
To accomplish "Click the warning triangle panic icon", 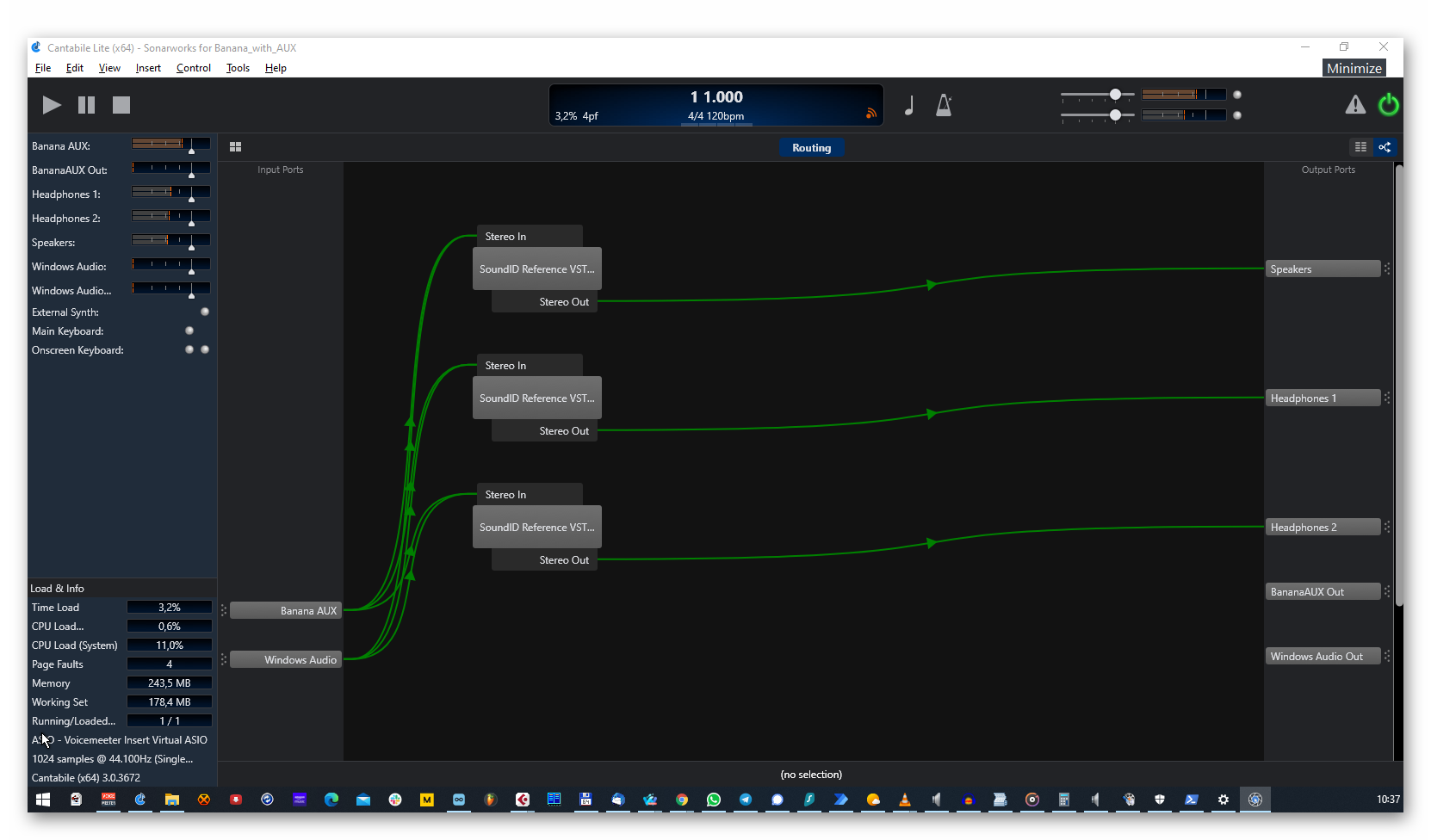I will [x=1355, y=105].
